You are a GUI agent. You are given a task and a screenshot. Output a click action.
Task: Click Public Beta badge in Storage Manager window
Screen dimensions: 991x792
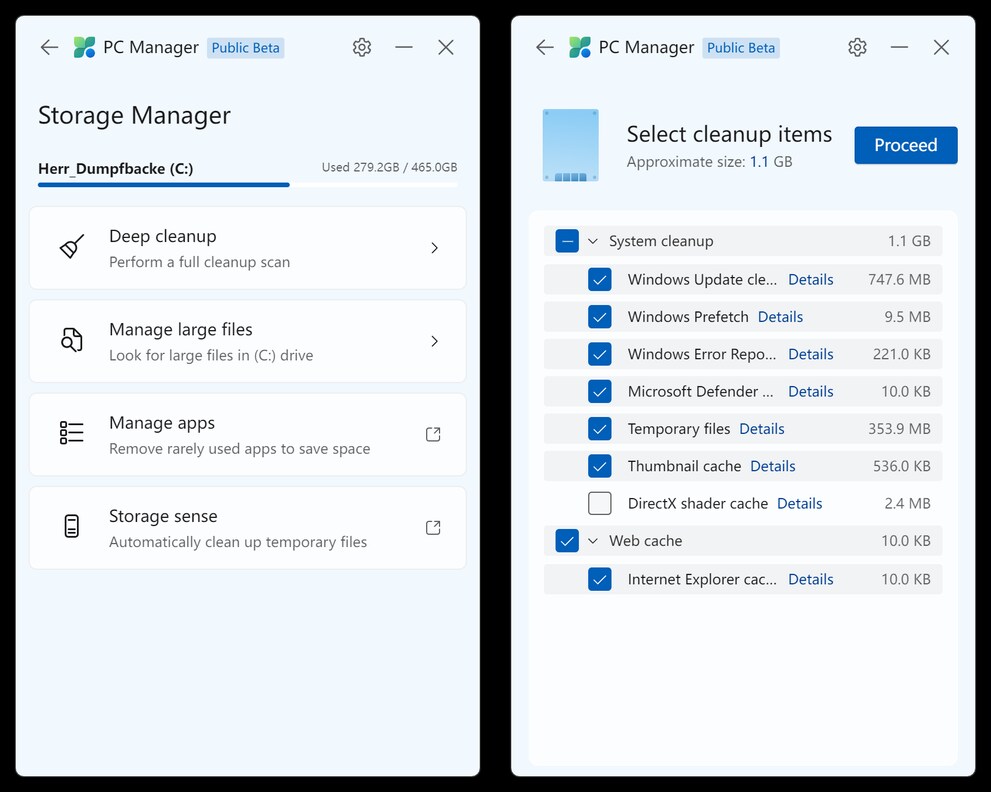245,48
